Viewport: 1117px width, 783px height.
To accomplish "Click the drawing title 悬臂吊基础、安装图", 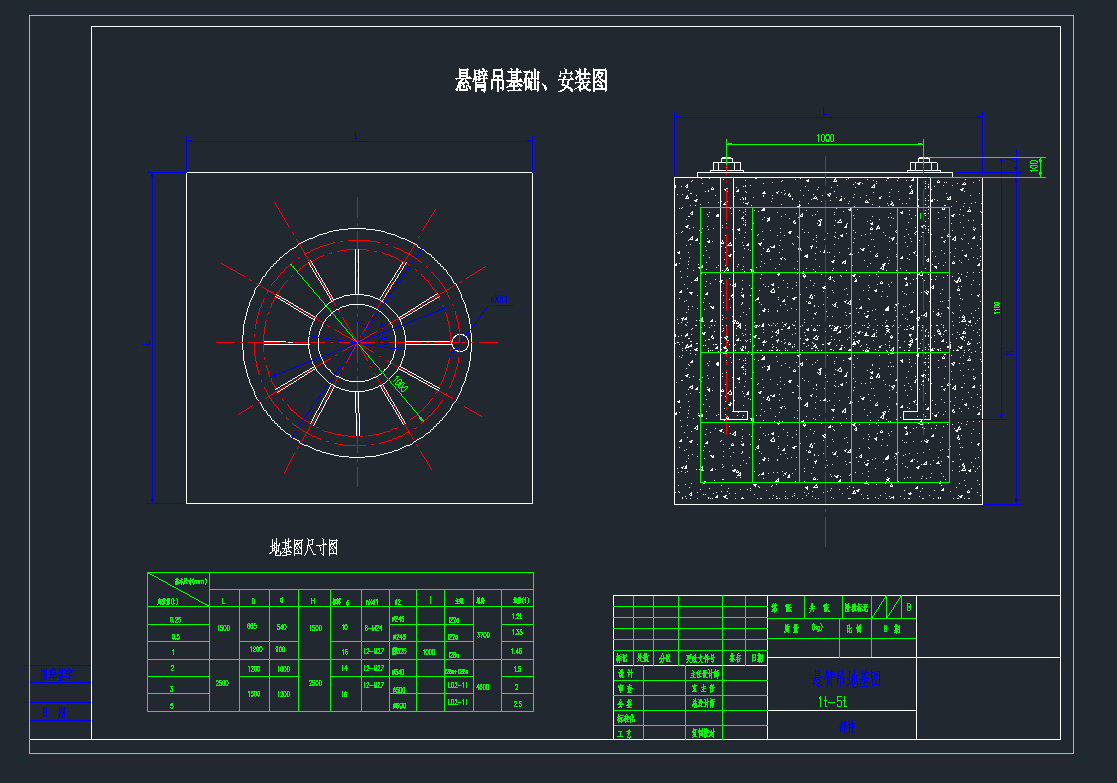I will 531,82.
